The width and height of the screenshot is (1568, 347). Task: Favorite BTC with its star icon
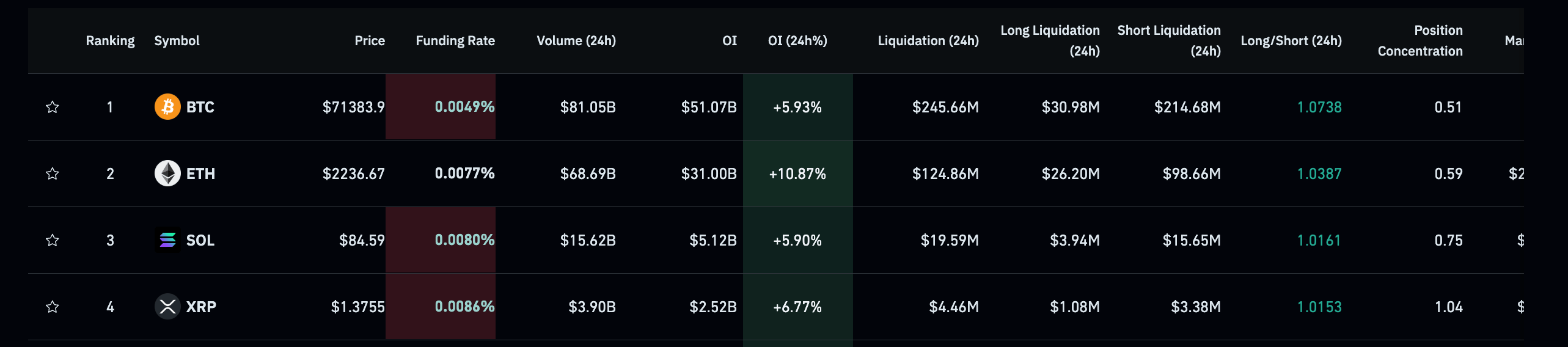(x=53, y=107)
